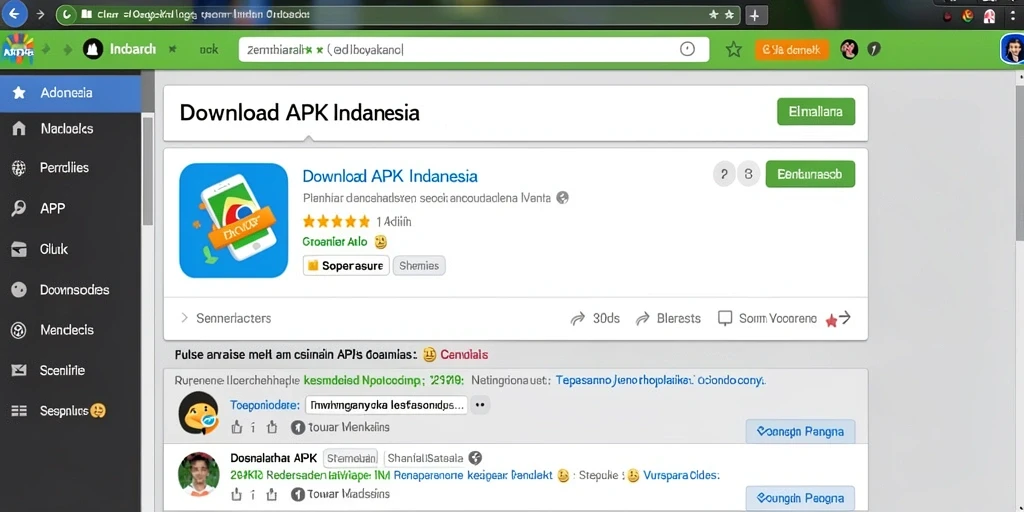This screenshot has width=1024, height=512.
Task: Click the first commenter's duck avatar
Action: coord(198,413)
